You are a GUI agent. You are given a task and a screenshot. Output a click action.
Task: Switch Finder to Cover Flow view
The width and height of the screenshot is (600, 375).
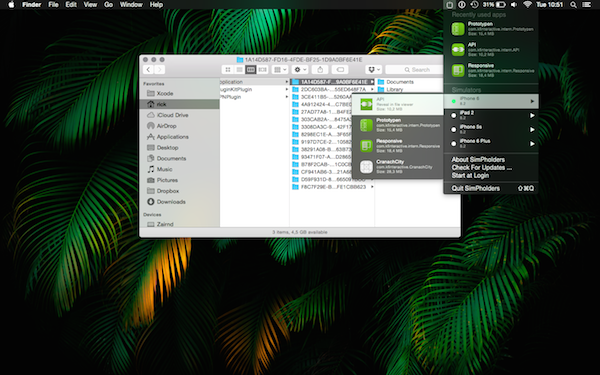point(262,70)
